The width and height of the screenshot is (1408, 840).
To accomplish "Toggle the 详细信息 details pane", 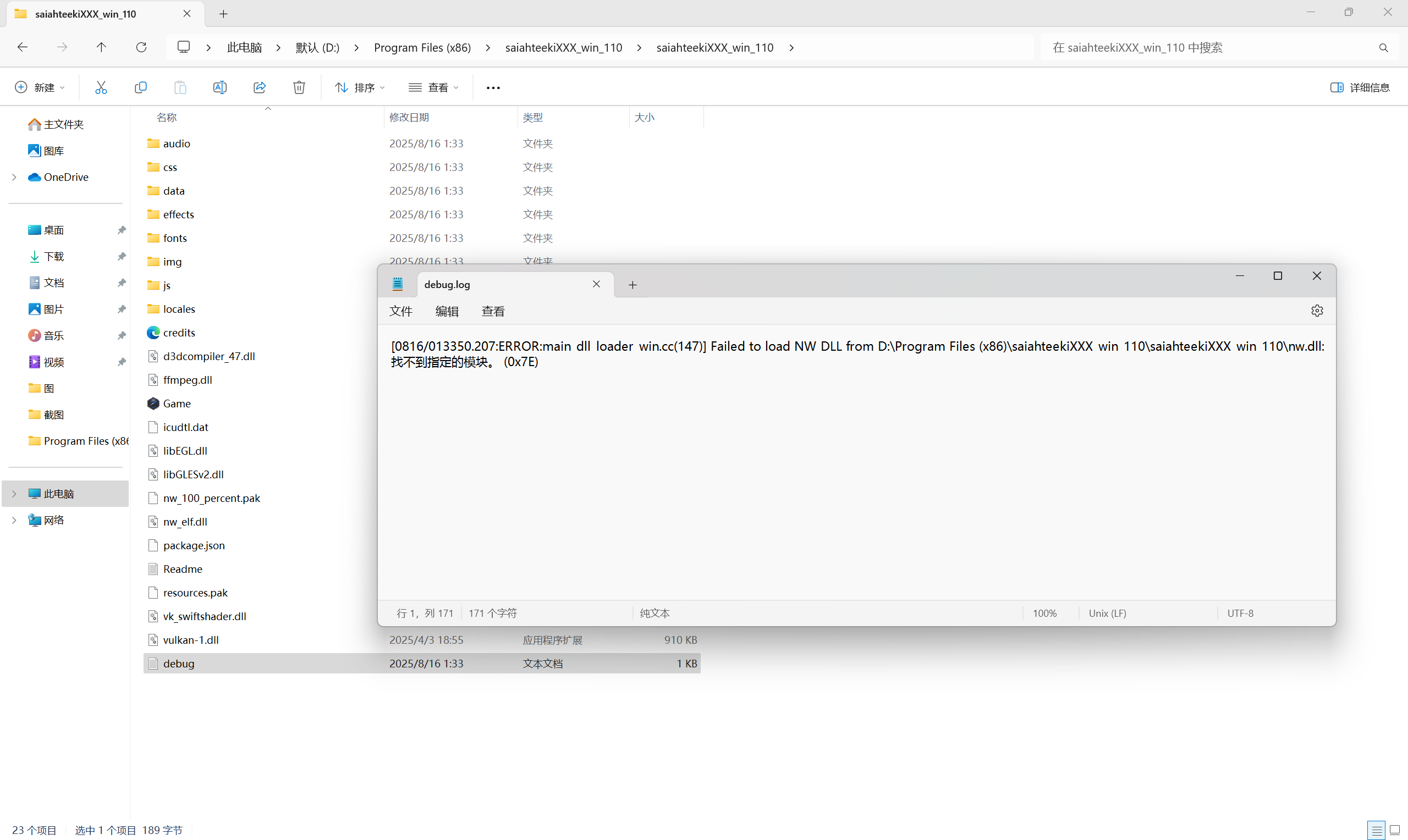I will coord(1360,87).
